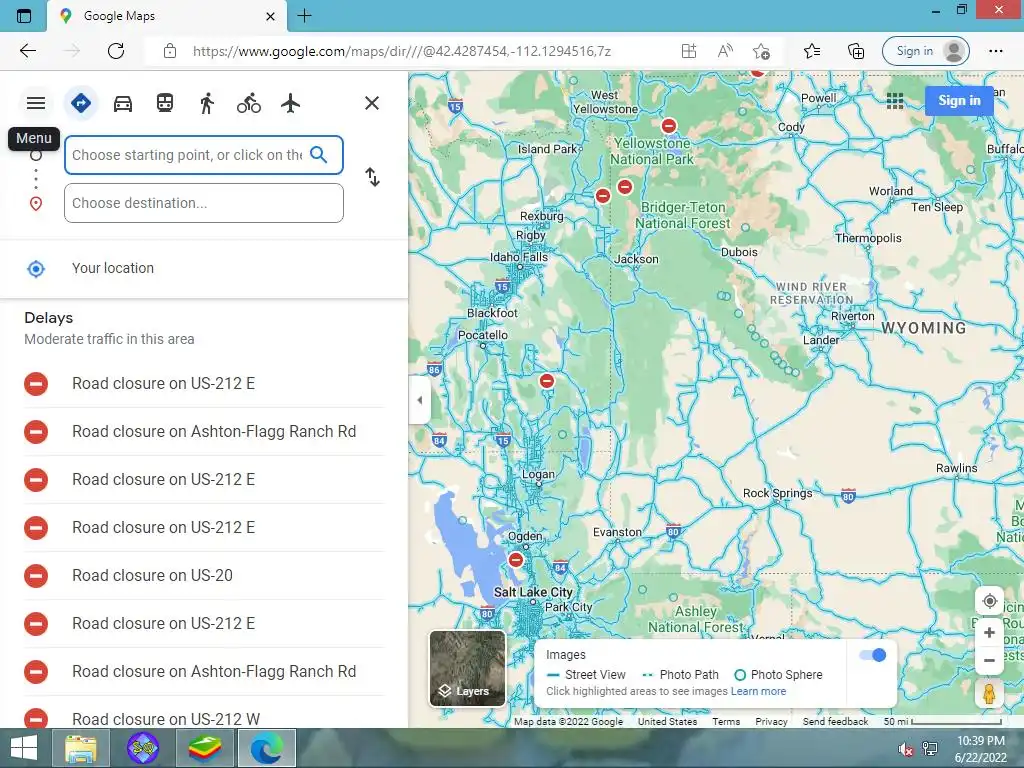Close the Google Maps tab
1024x768 pixels.
point(270,16)
